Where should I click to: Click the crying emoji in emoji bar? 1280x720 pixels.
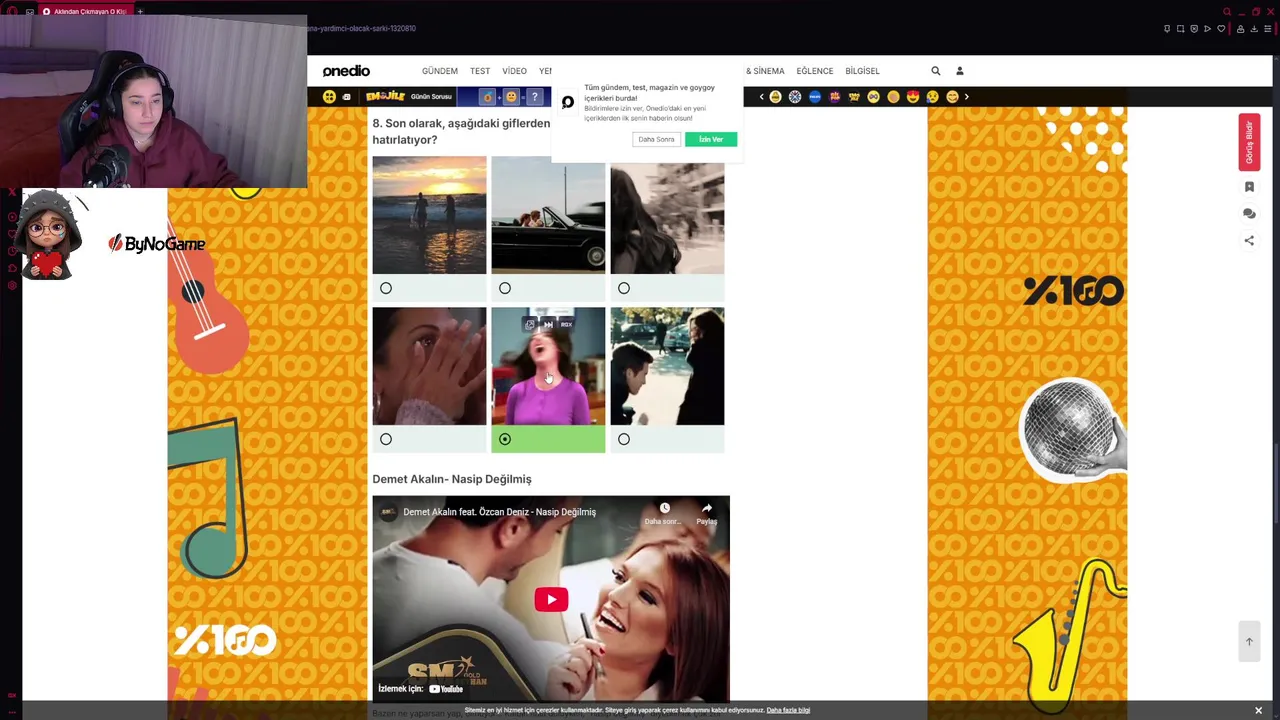pos(932,97)
